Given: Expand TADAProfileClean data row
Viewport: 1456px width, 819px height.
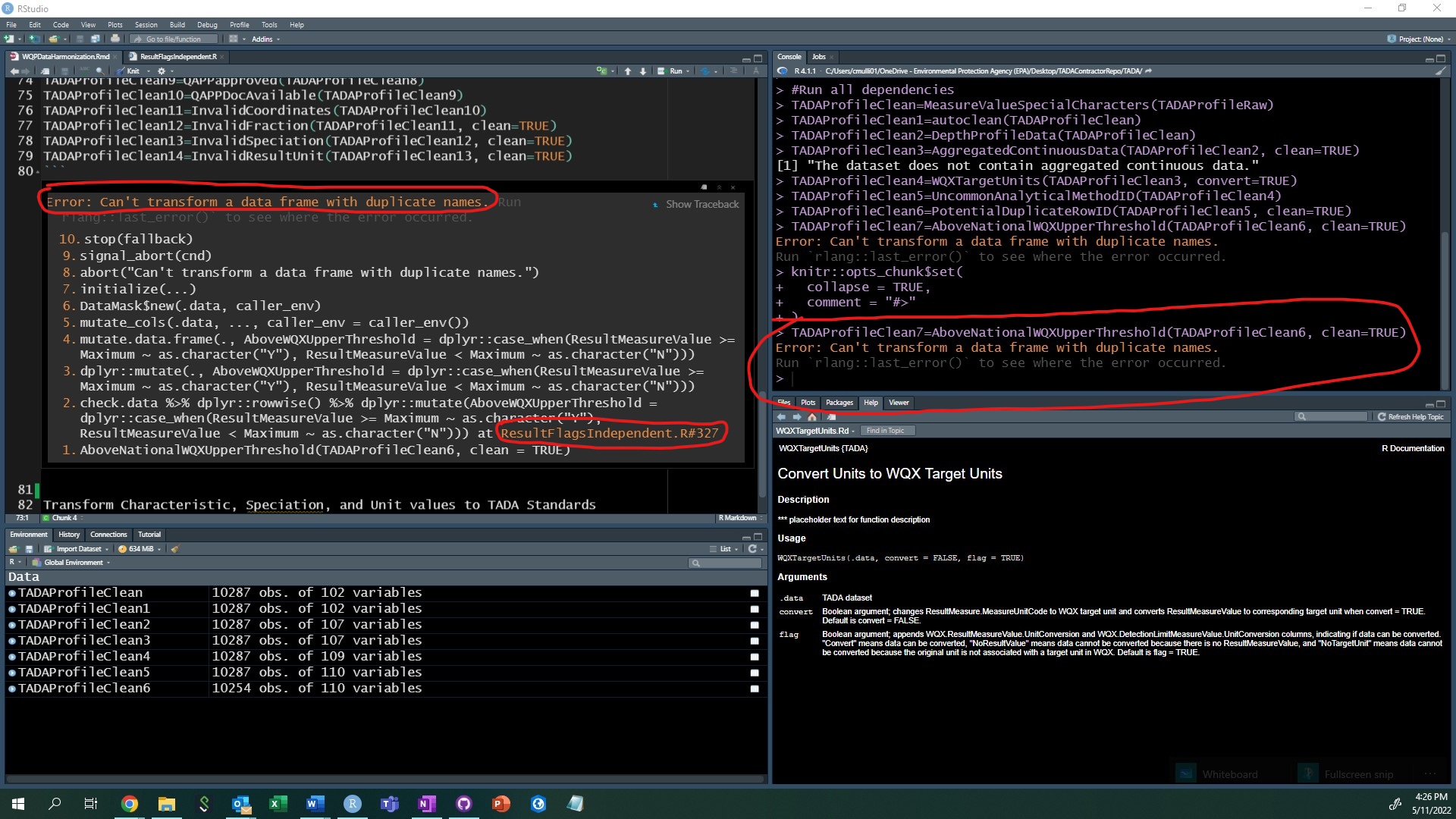Looking at the screenshot, I should point(12,593).
